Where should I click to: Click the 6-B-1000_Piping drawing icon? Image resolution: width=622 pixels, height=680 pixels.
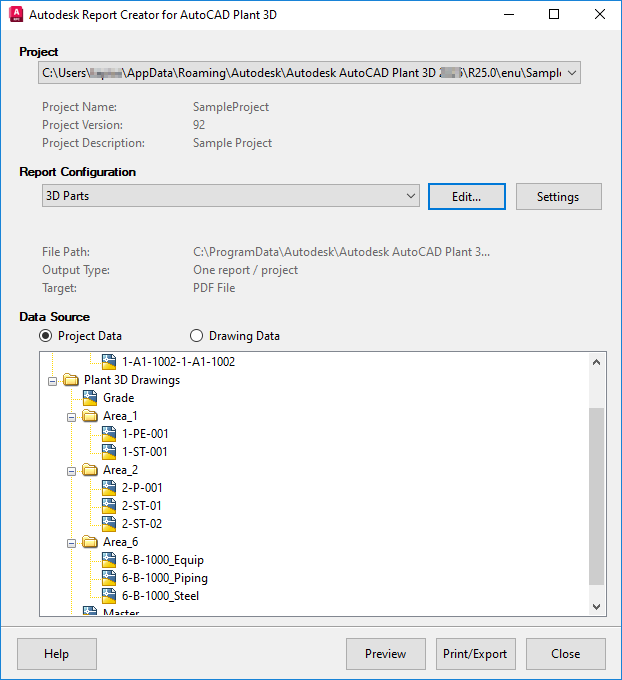click(x=109, y=578)
